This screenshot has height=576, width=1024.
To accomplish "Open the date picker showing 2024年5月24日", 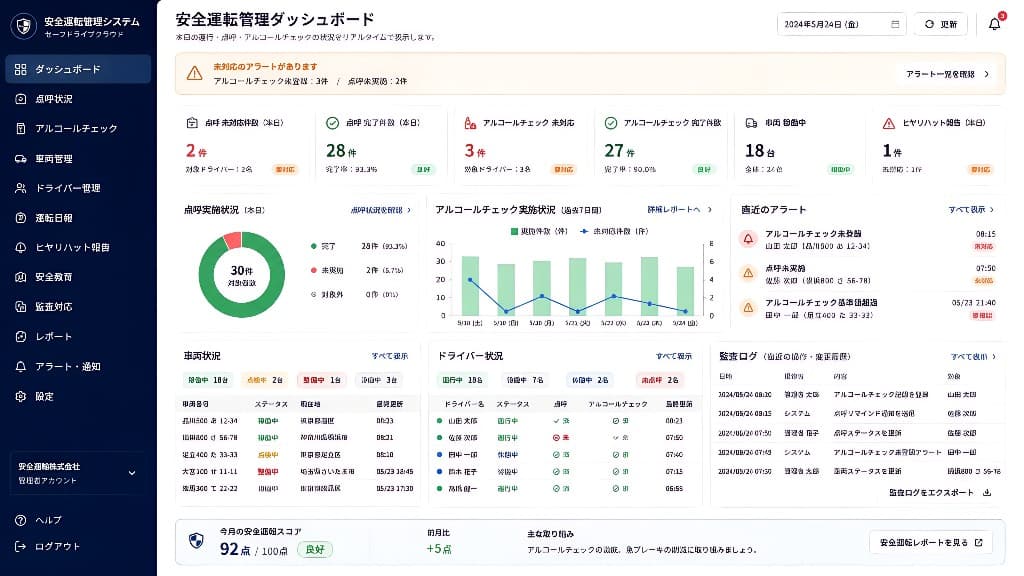I will [x=841, y=24].
